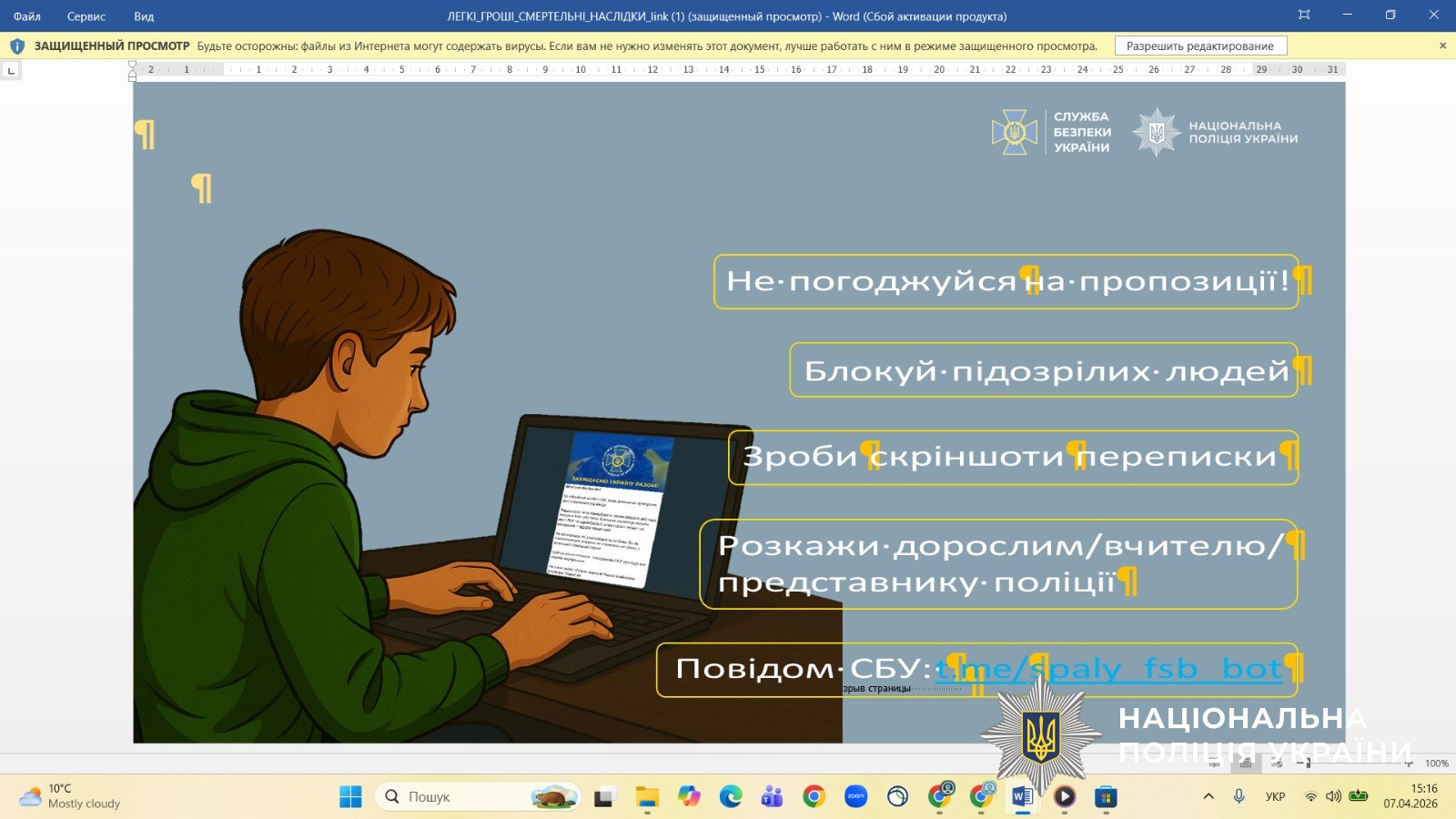Open the Сервис menu
The image size is (1456, 819).
click(x=86, y=16)
